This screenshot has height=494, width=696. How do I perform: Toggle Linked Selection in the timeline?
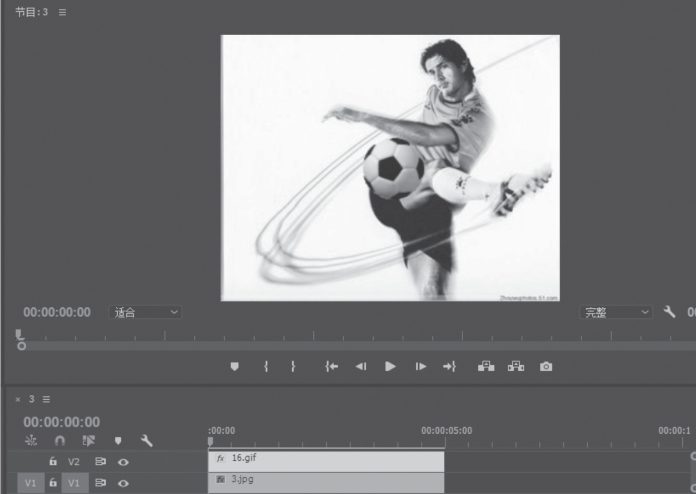(89, 441)
